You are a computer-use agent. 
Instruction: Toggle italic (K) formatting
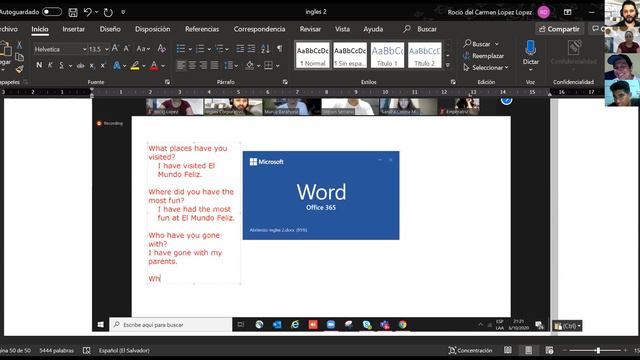point(50,65)
